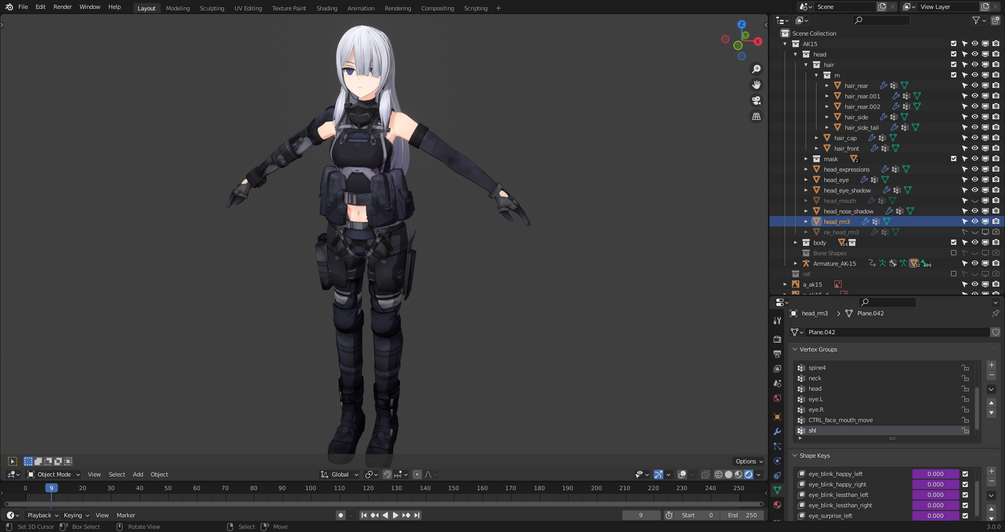The width and height of the screenshot is (1005, 532).
Task: Disable eye_blink_happy_left shape key checkbox
Action: pos(965,474)
